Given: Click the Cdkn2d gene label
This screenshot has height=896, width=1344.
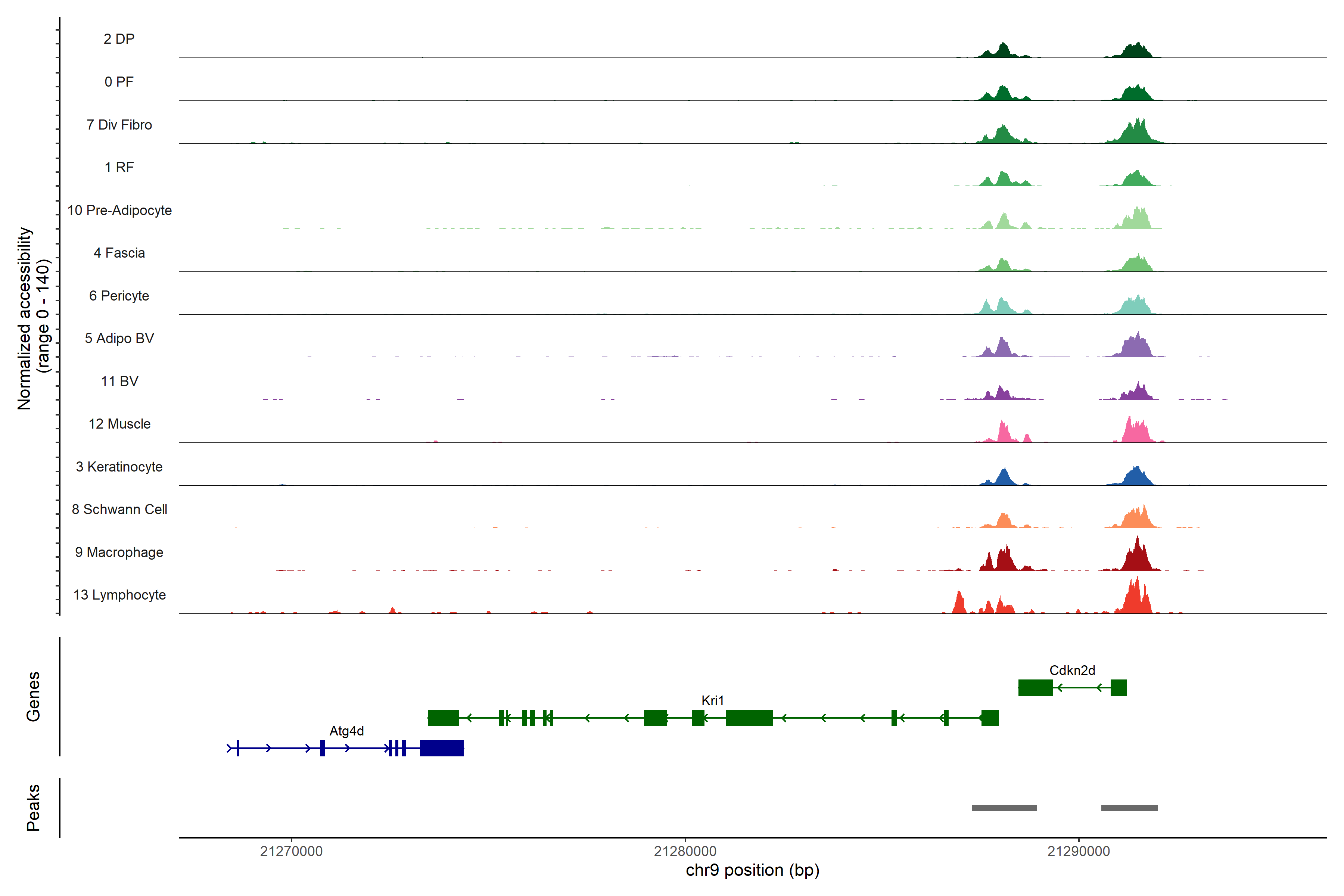Looking at the screenshot, I should pyautogui.click(x=1072, y=670).
